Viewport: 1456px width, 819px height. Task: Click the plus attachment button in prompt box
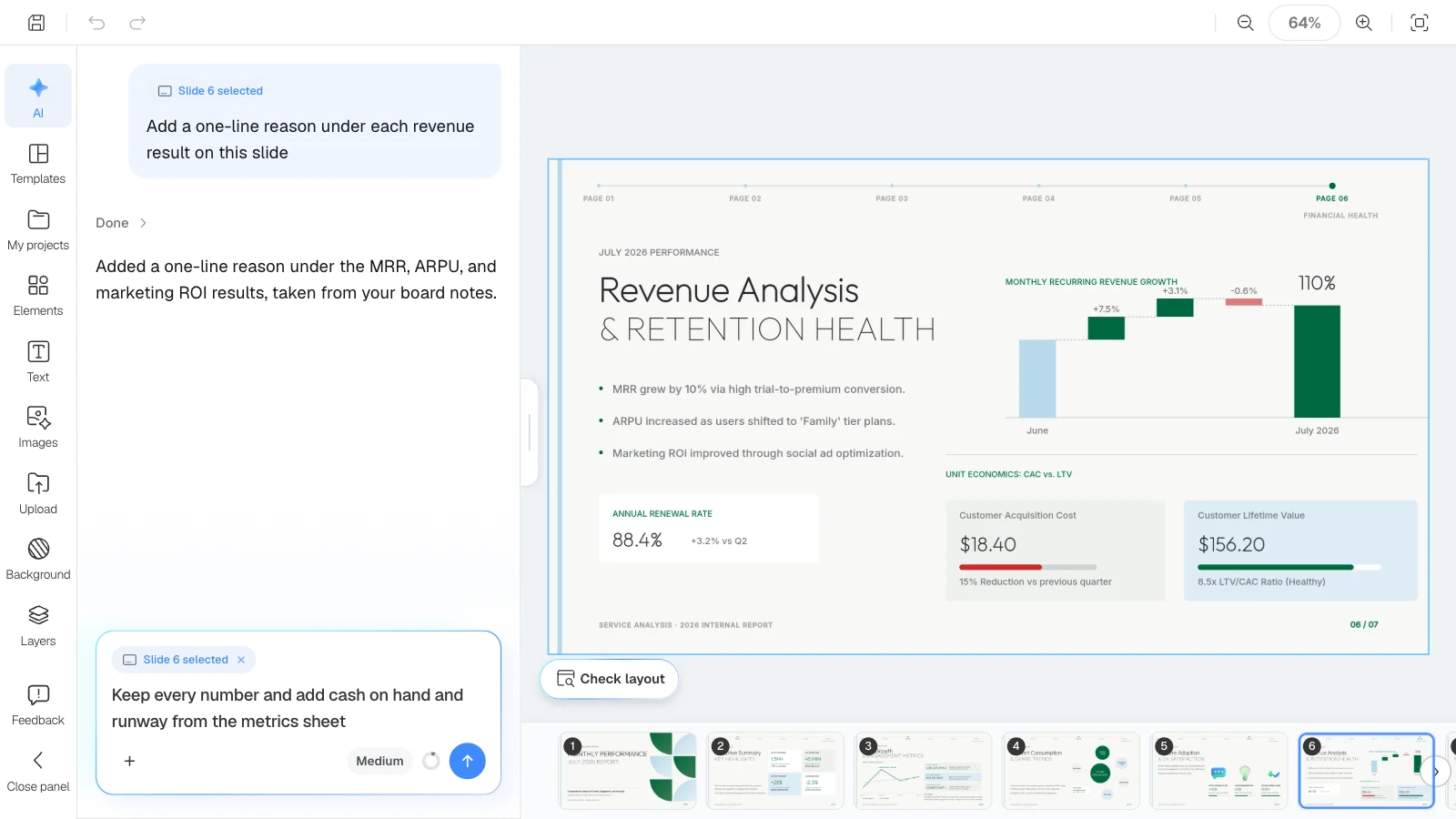pyautogui.click(x=129, y=761)
